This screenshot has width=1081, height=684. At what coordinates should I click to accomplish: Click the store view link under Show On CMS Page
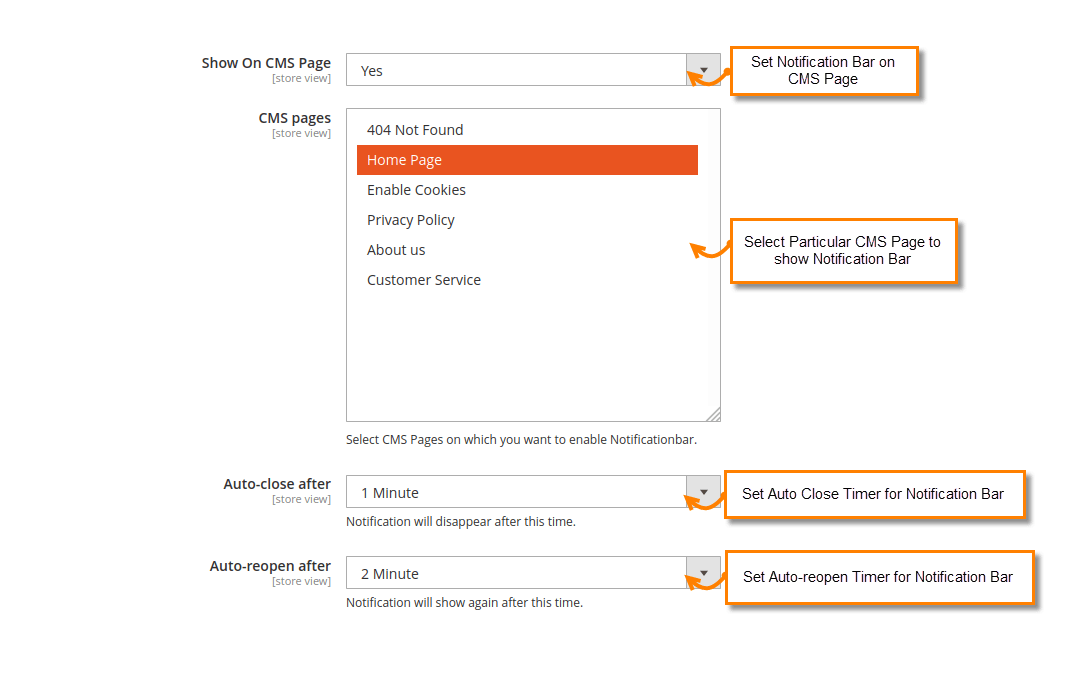[302, 77]
